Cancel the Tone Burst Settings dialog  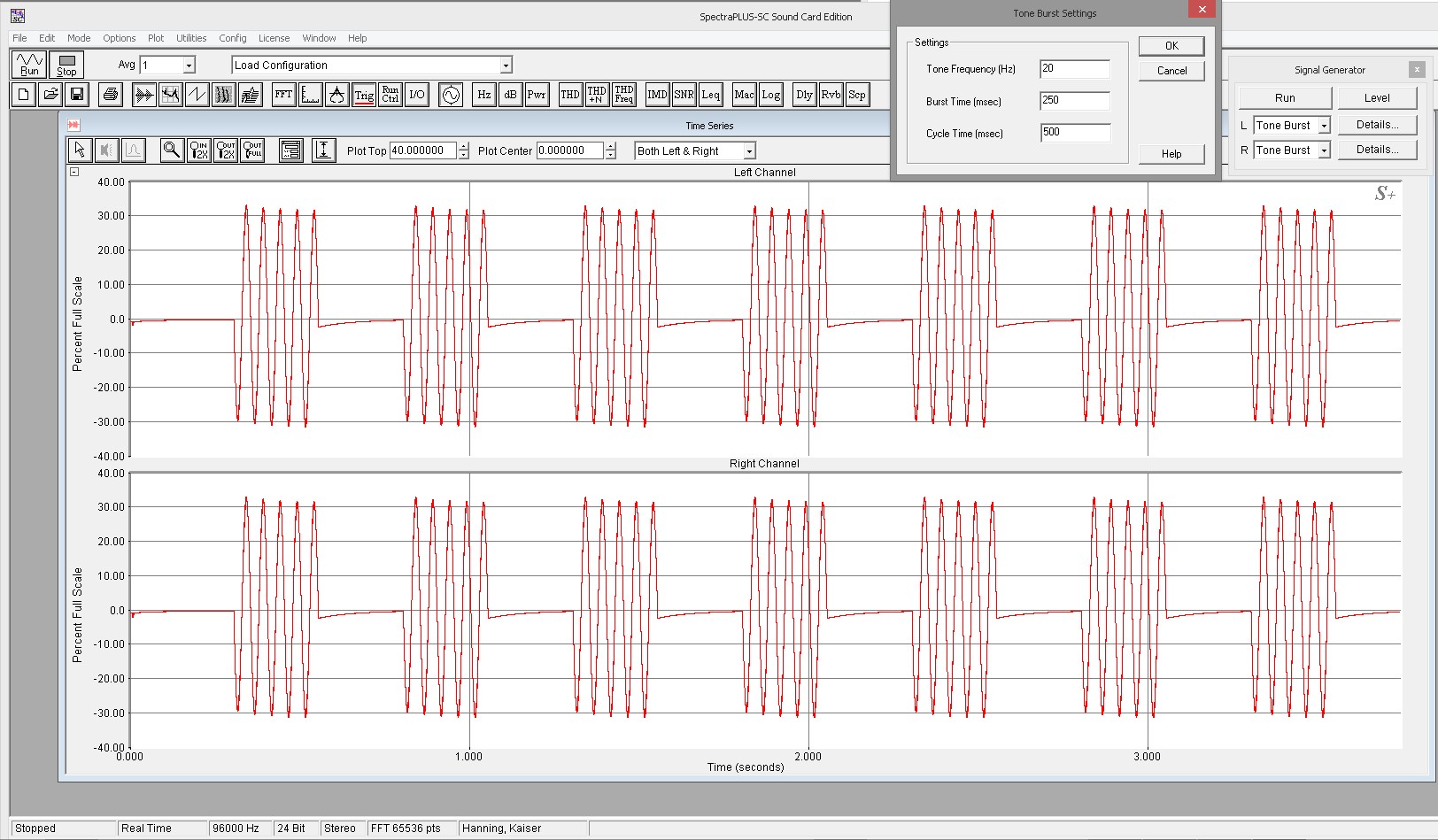(x=1171, y=71)
